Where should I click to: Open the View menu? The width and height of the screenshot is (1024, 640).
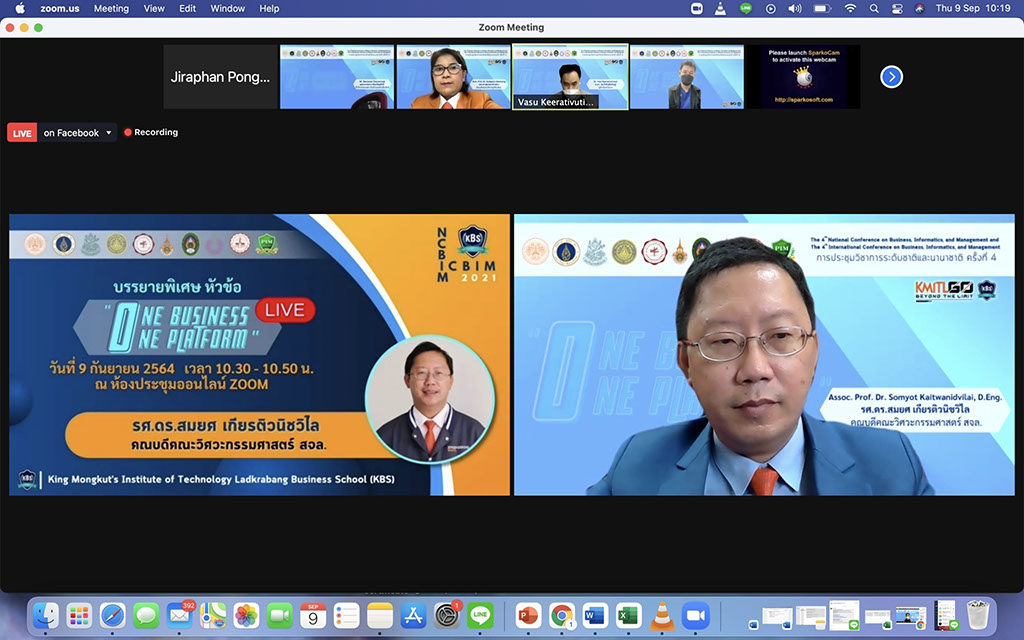coord(154,8)
